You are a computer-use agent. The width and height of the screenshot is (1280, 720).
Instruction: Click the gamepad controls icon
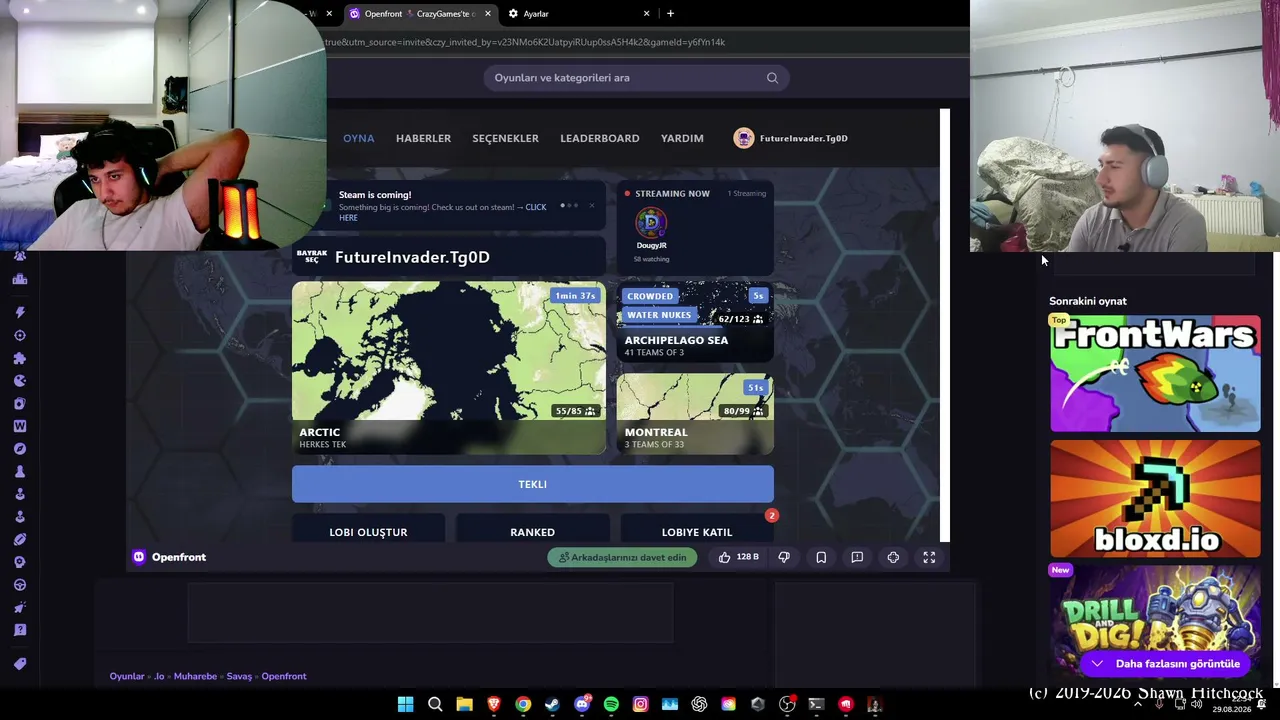click(893, 557)
